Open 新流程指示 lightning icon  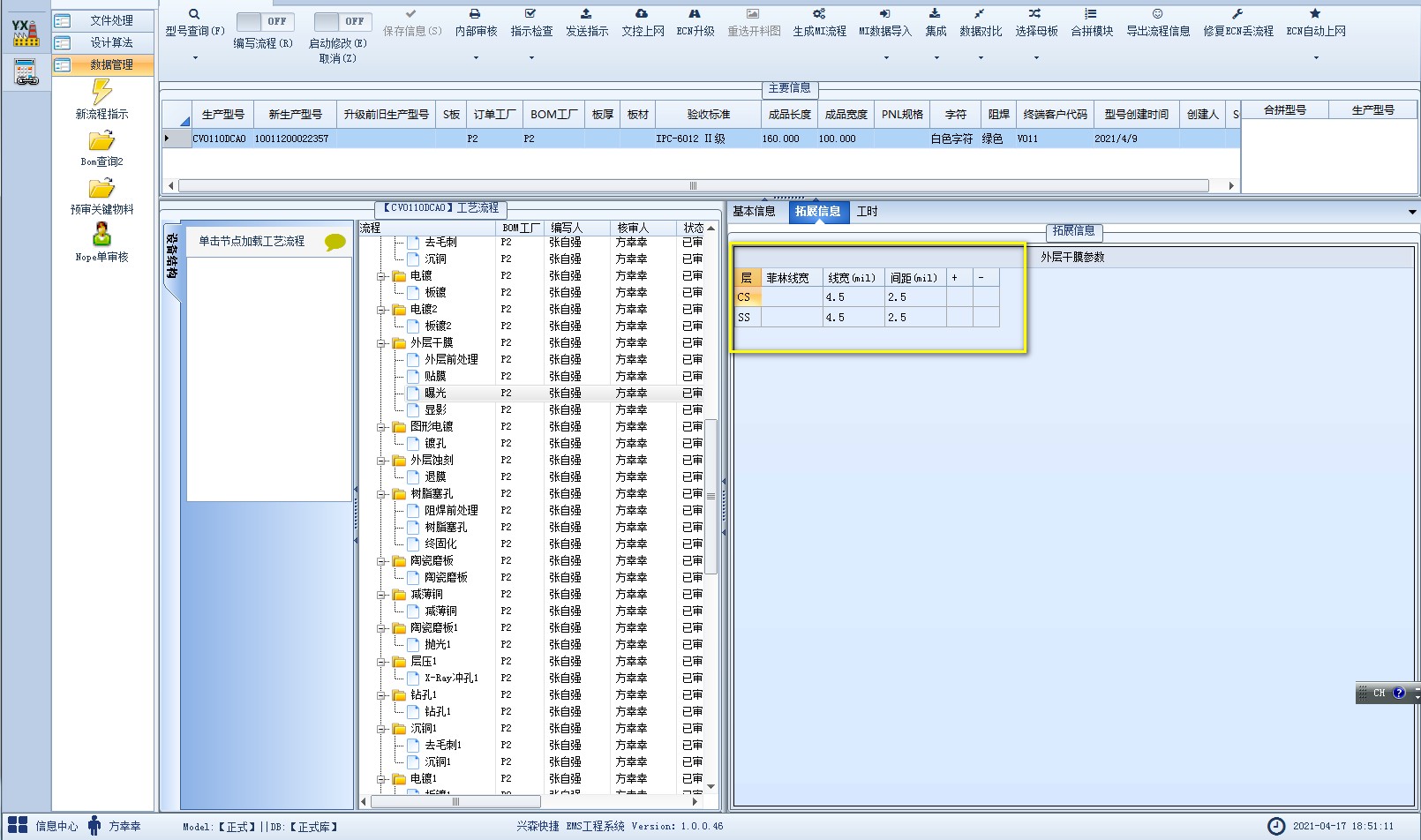coord(102,92)
